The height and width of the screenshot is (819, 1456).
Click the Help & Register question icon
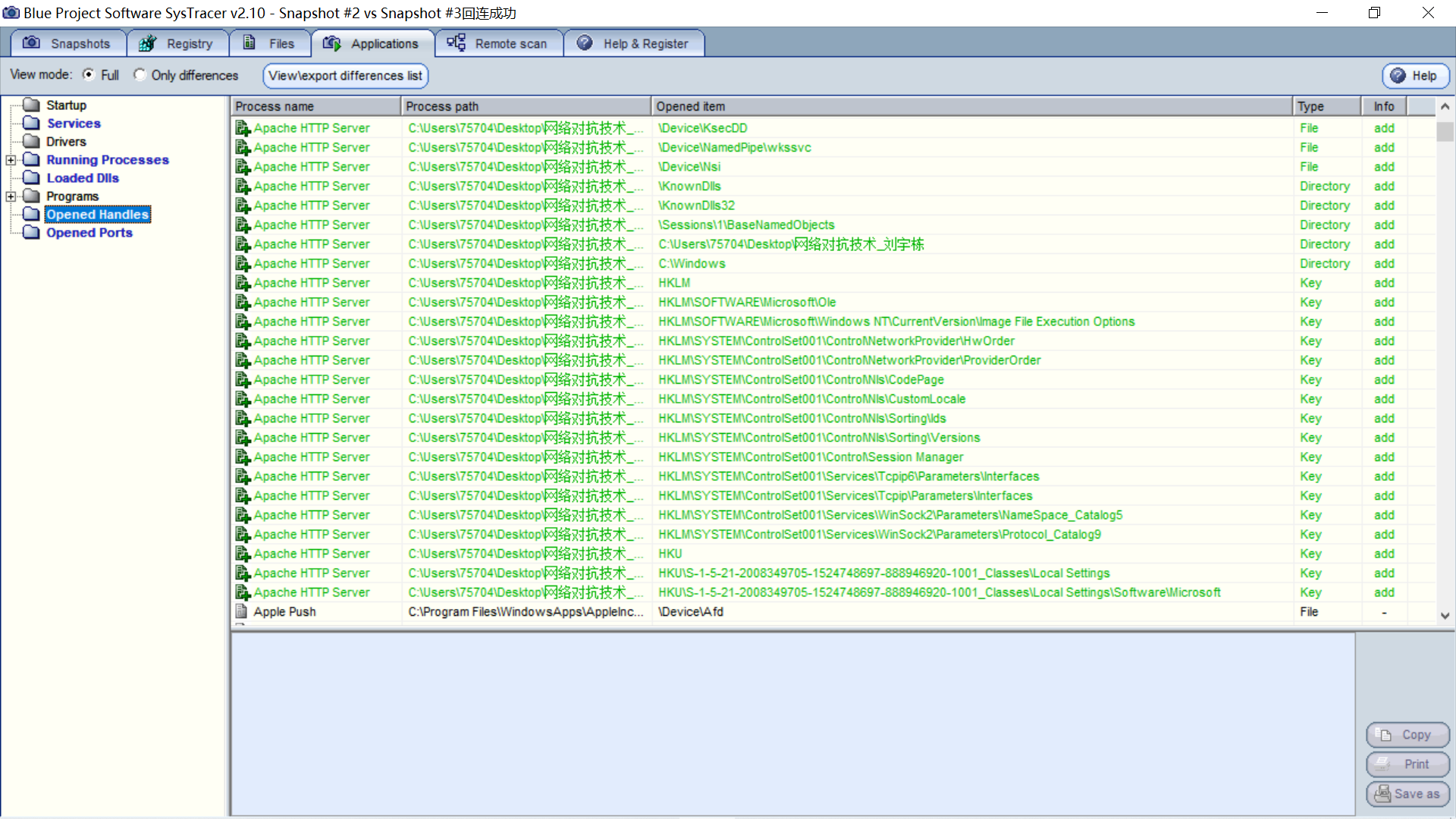click(585, 43)
